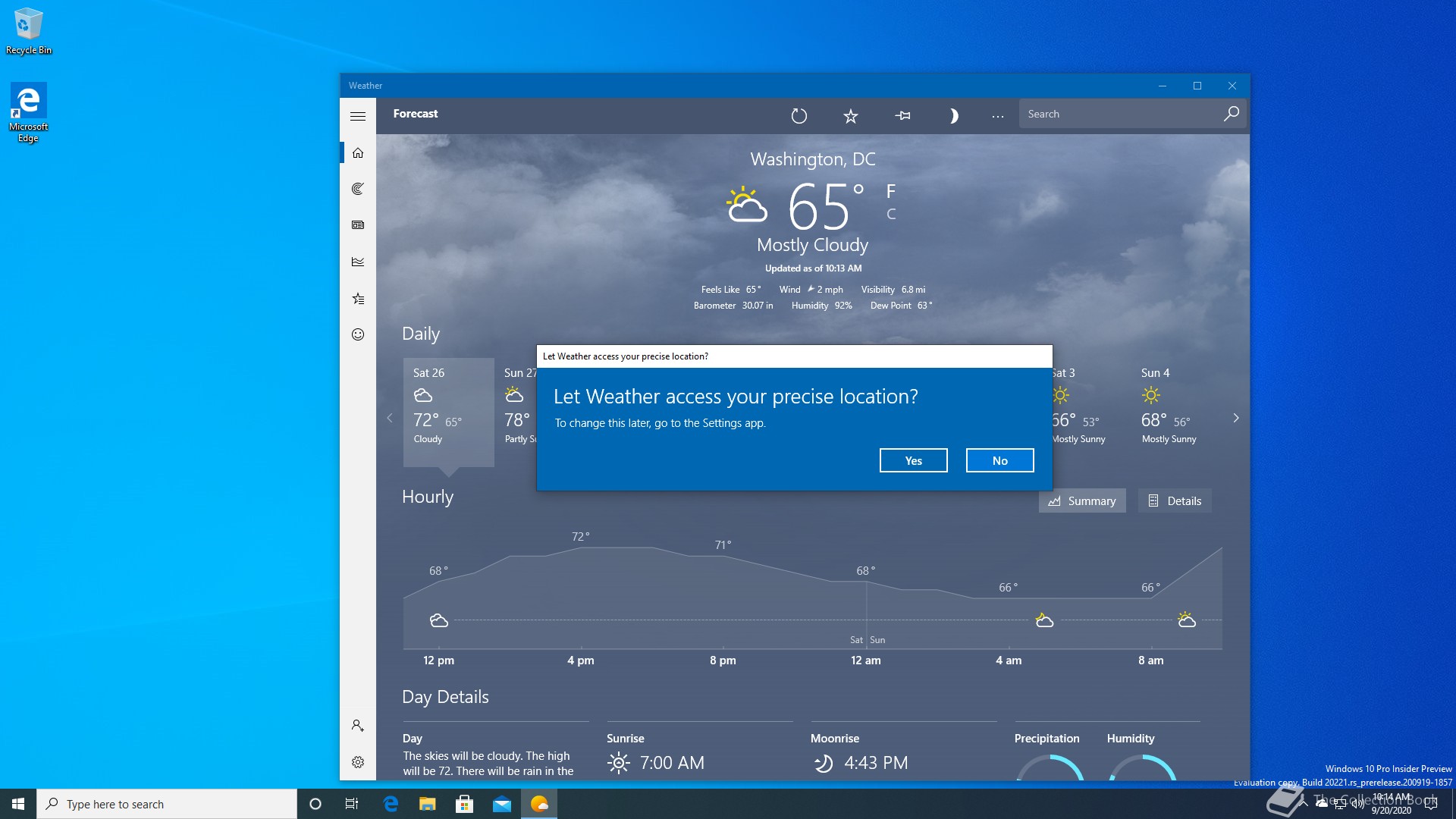Open Mail app from the taskbar

pyautogui.click(x=502, y=804)
